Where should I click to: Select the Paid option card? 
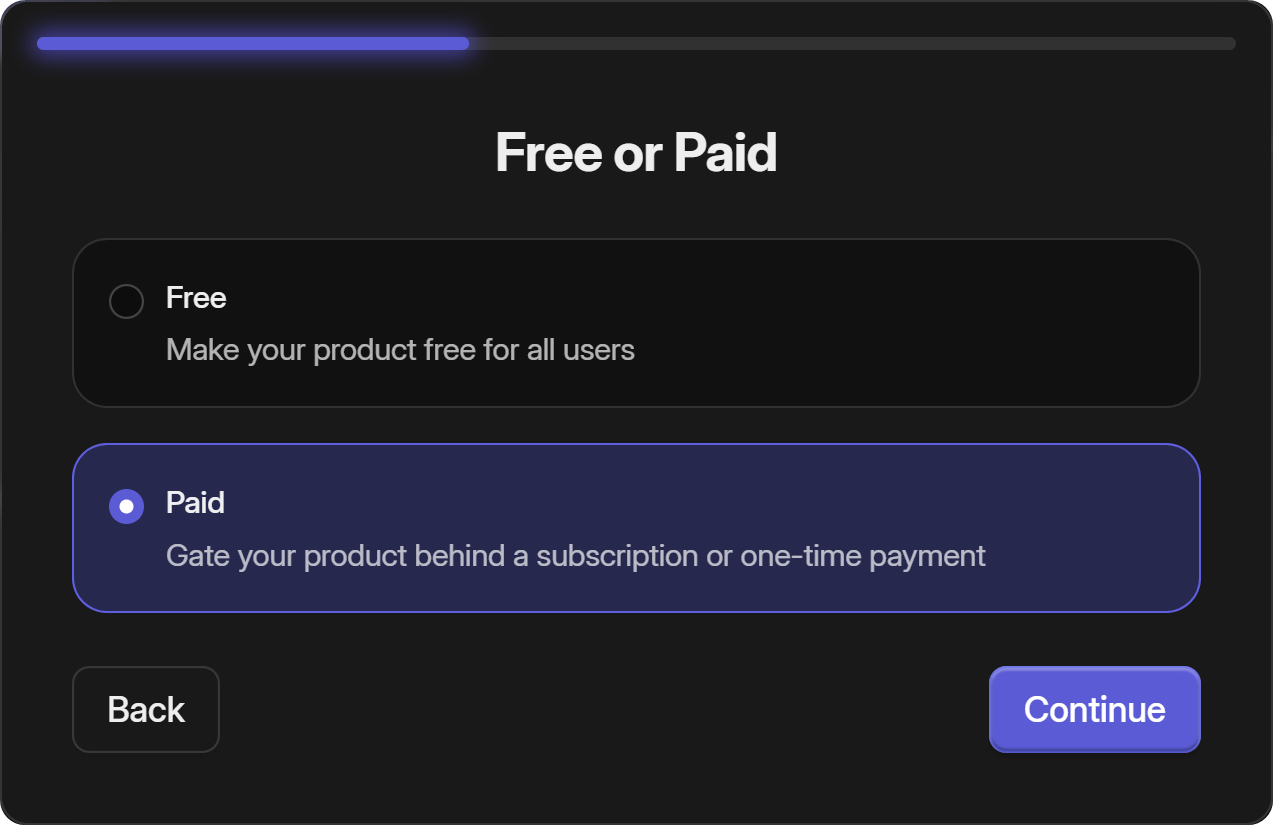point(636,528)
